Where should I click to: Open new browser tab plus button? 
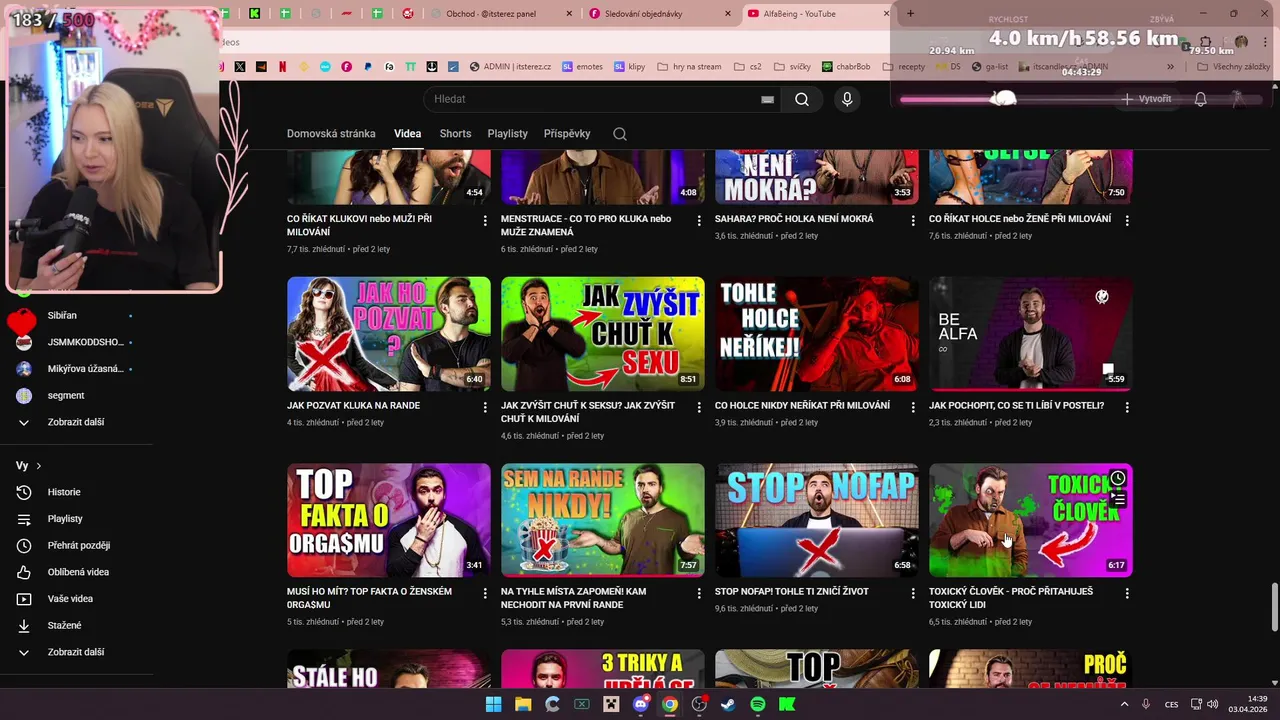[x=910, y=13]
